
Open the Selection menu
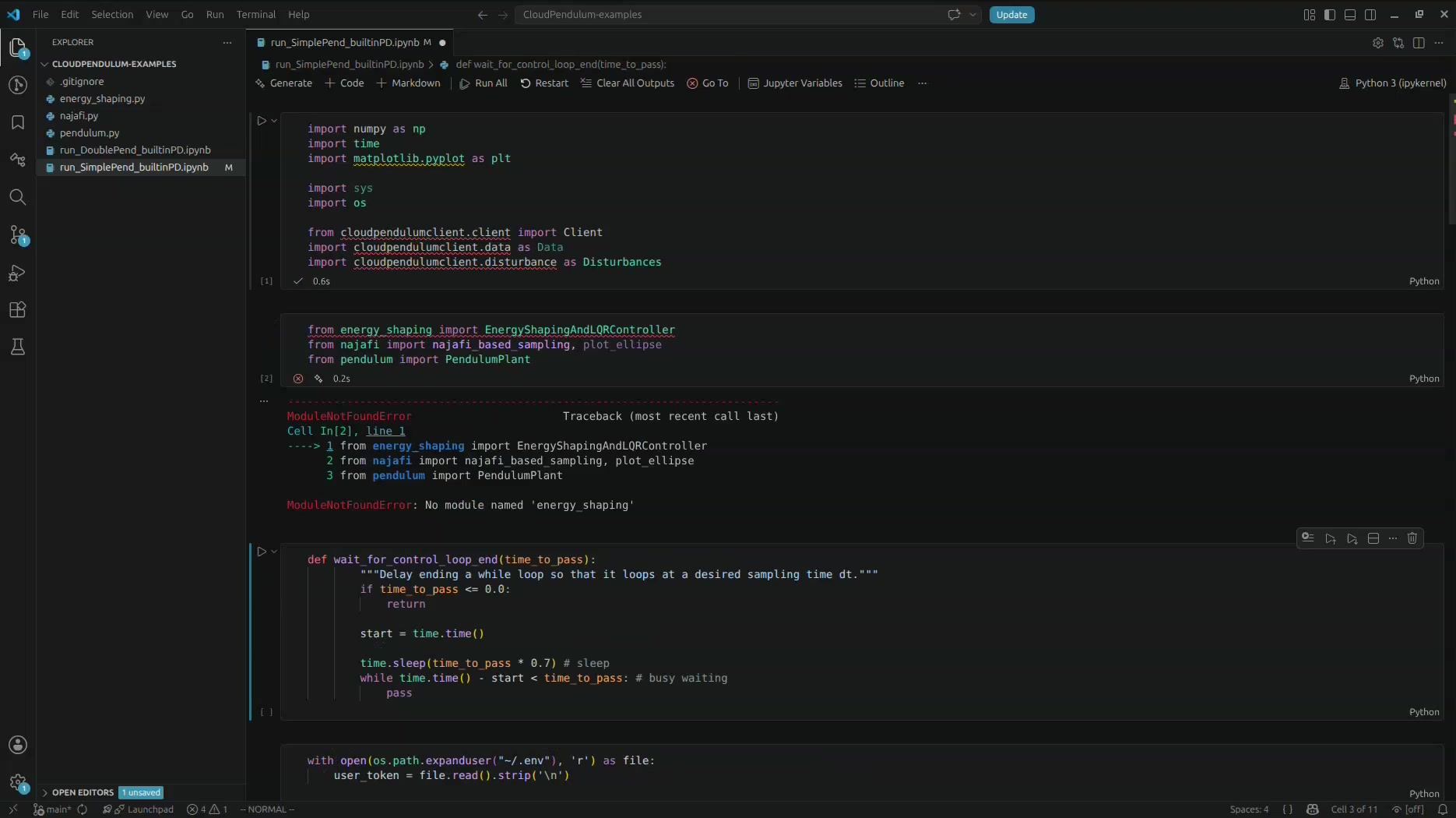click(112, 15)
